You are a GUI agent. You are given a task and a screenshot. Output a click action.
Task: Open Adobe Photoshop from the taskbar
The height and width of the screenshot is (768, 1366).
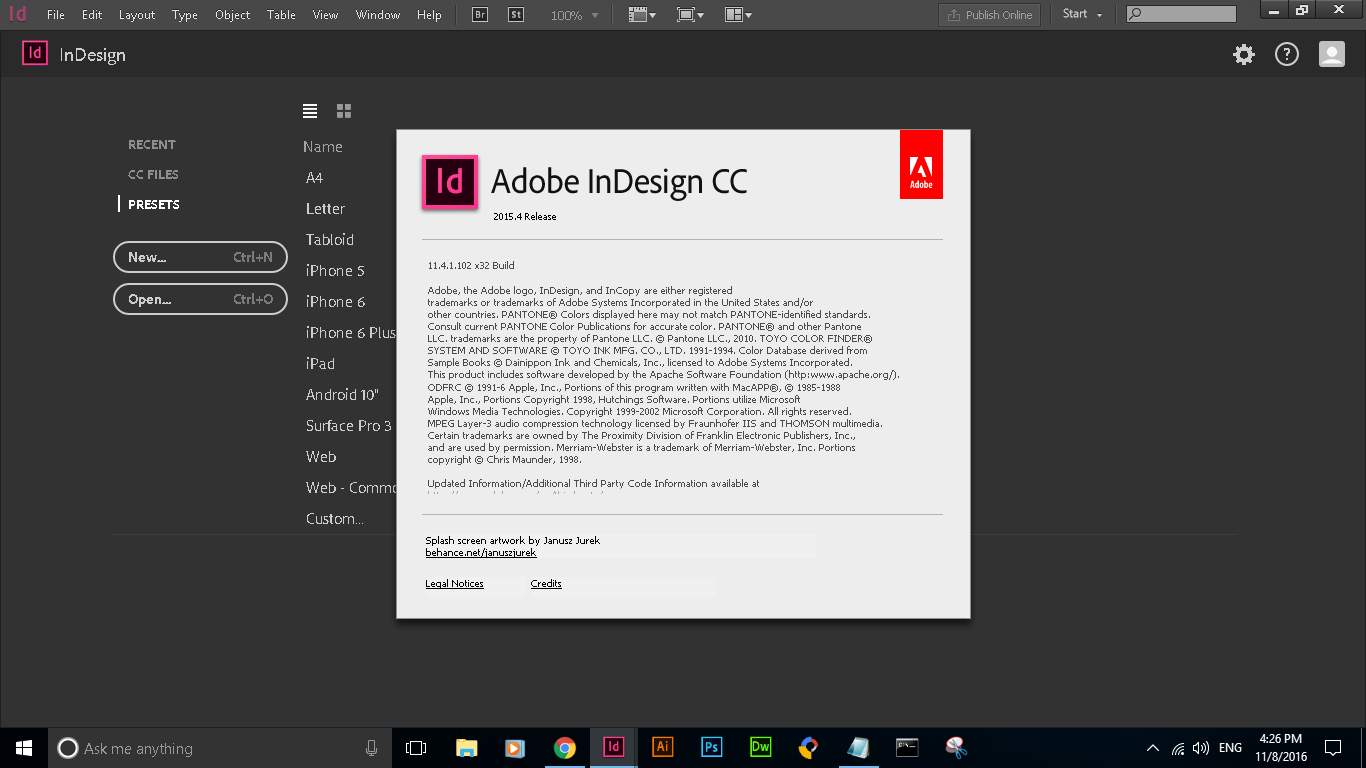(711, 747)
